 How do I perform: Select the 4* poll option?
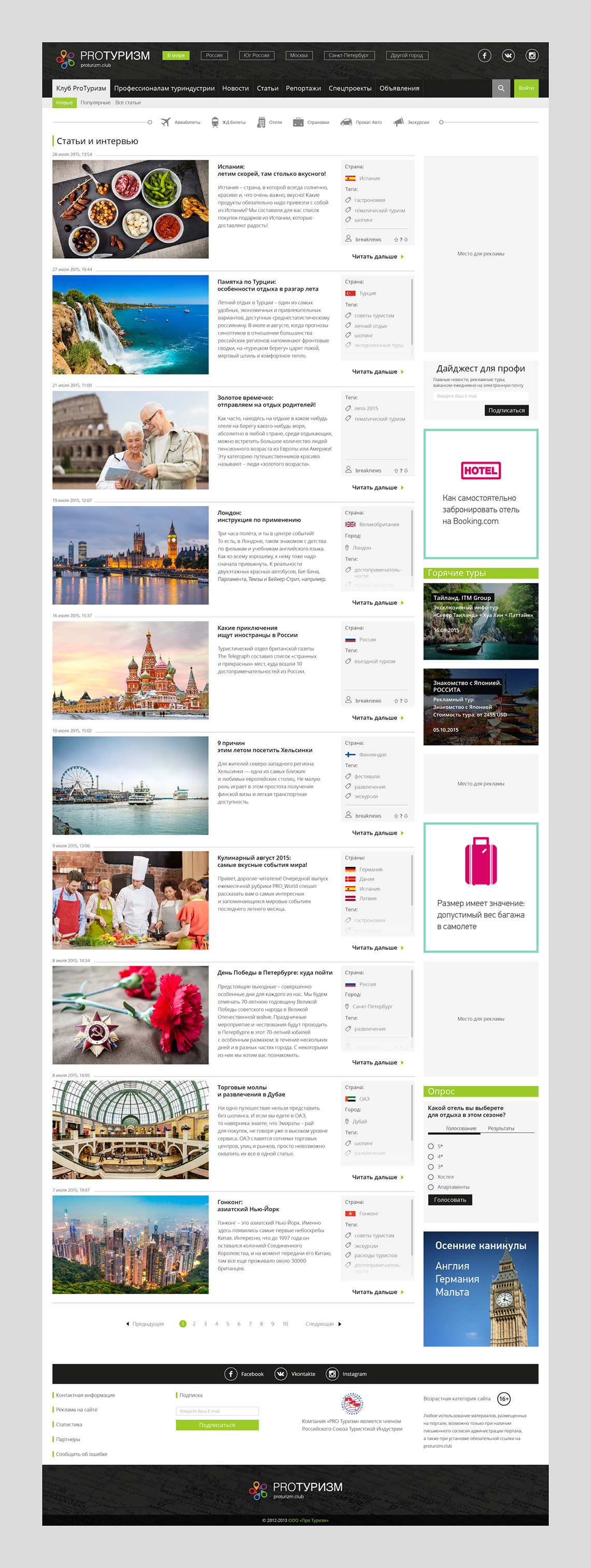431,1157
